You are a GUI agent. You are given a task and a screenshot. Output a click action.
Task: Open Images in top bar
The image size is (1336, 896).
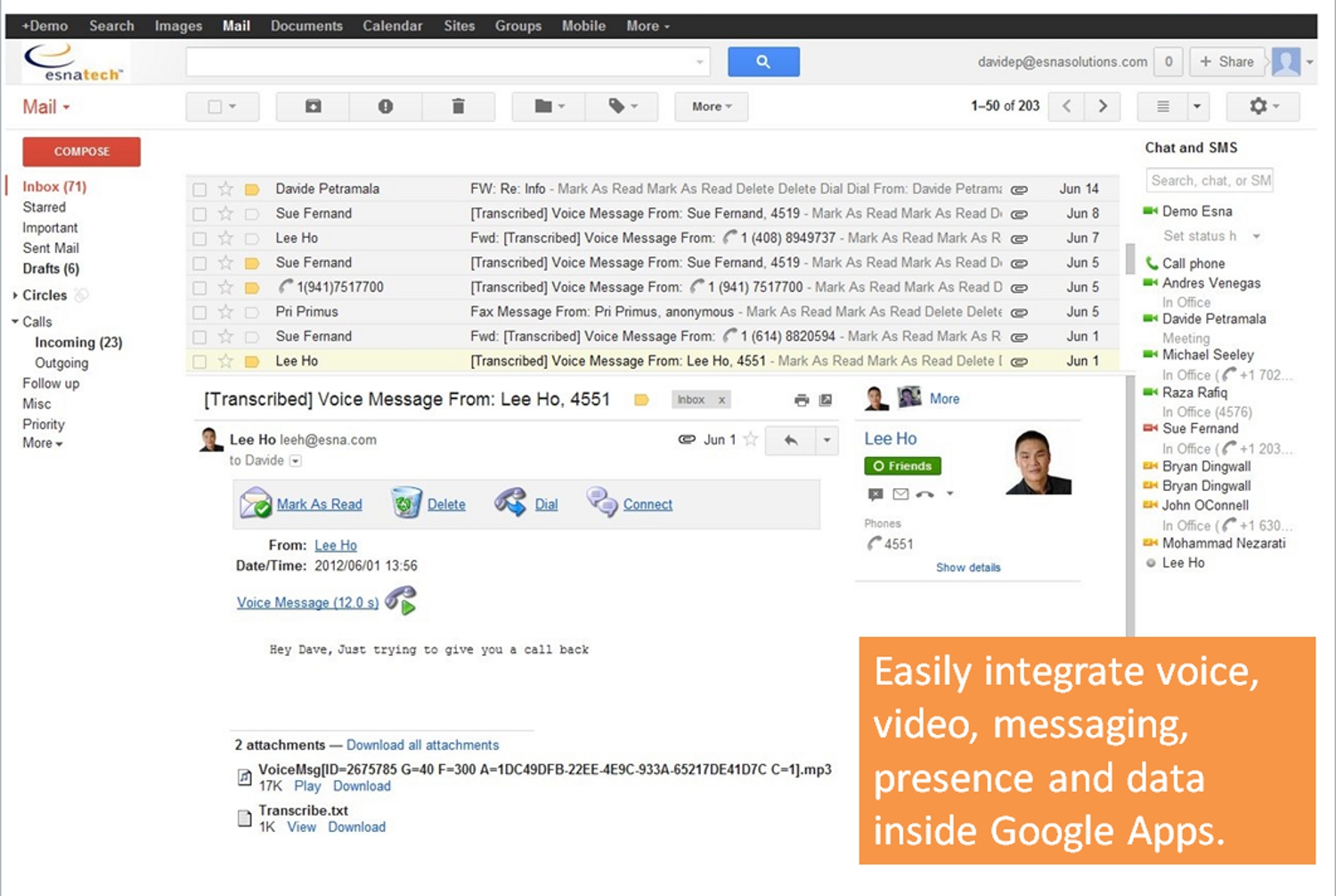click(178, 26)
